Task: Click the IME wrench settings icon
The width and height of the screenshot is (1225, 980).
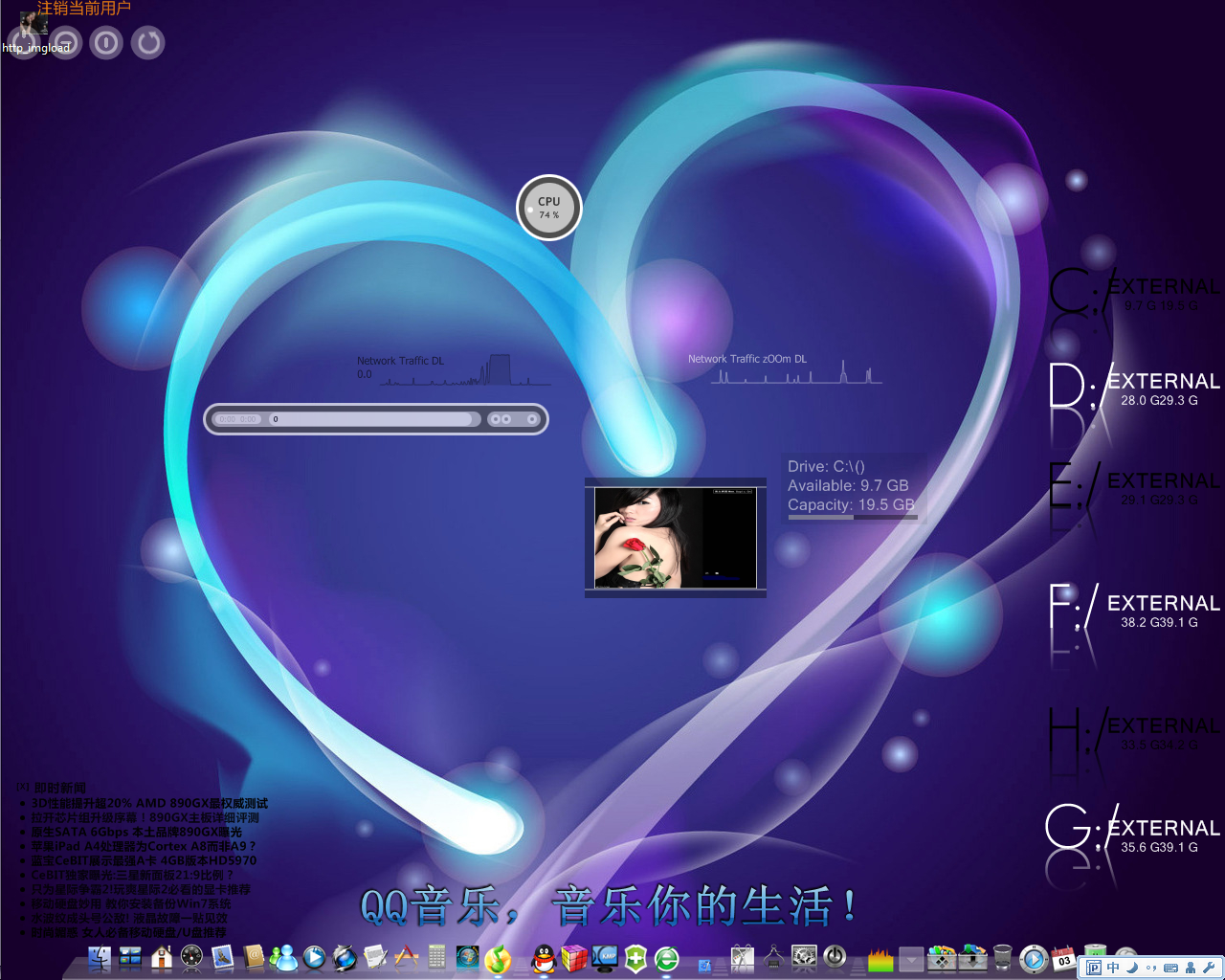Action: 1209,968
